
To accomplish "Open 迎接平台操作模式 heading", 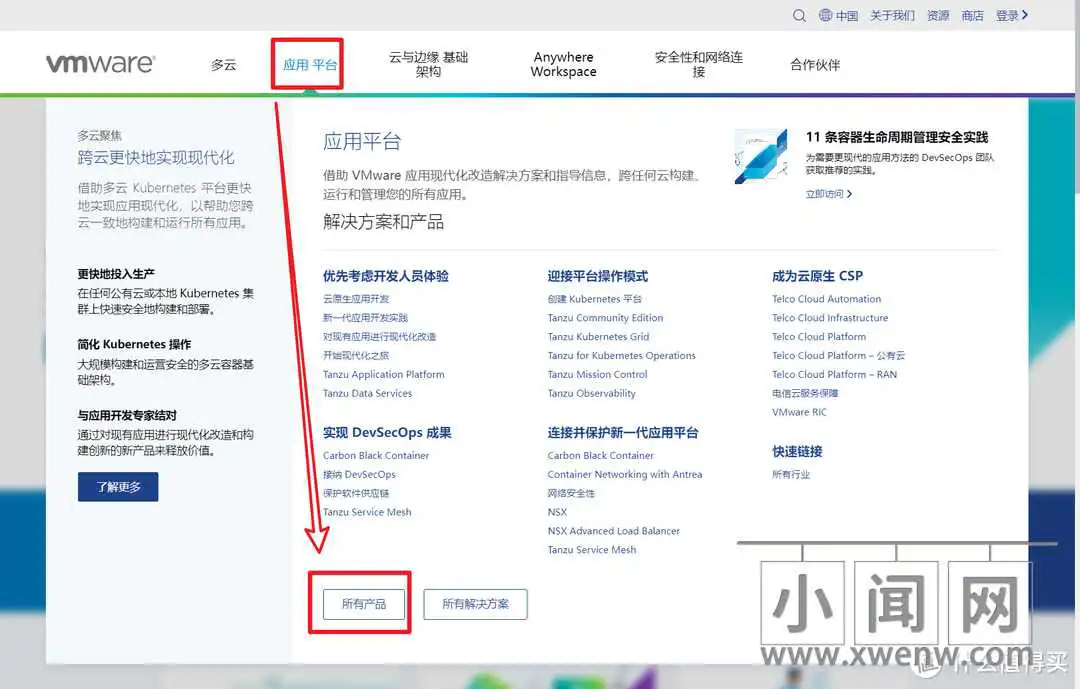I will 598,276.
